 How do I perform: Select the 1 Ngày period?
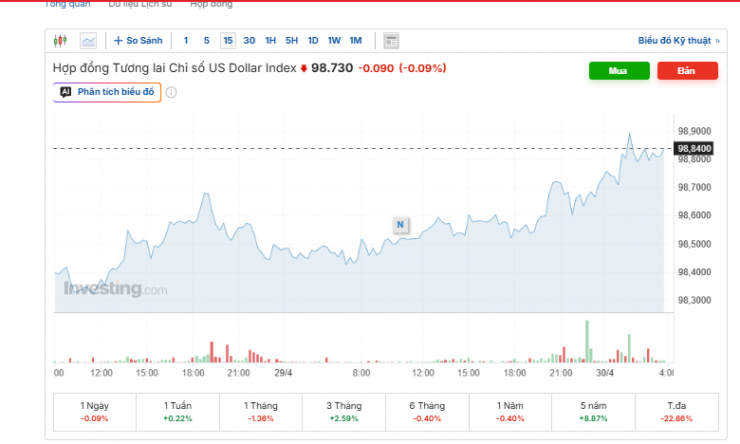point(94,412)
